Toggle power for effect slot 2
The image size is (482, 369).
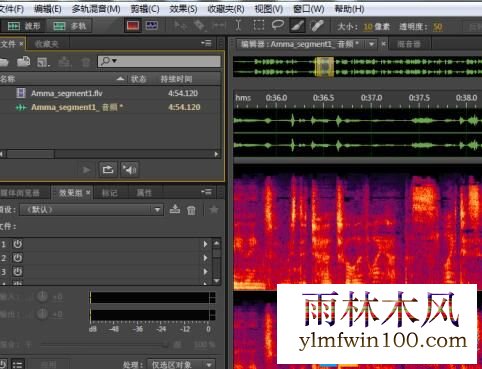tap(17, 258)
